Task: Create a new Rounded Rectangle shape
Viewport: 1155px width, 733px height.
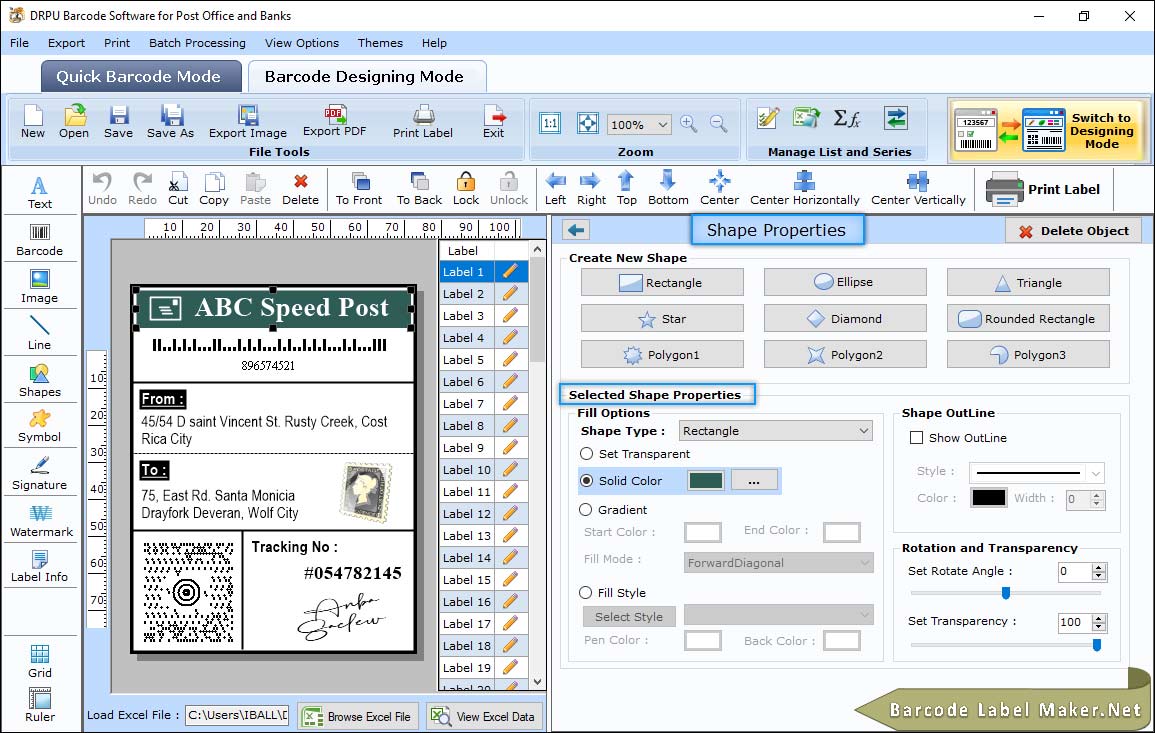Action: (1028, 318)
